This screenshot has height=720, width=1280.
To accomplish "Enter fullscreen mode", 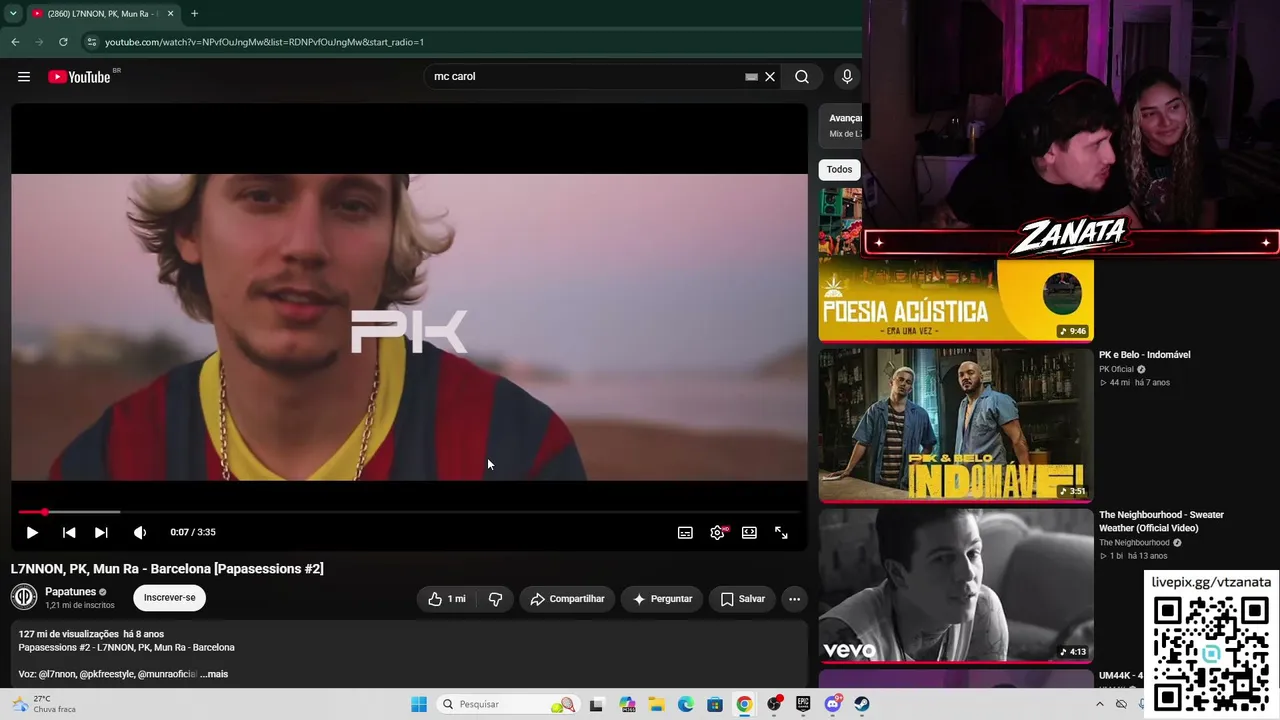I will coord(781,533).
